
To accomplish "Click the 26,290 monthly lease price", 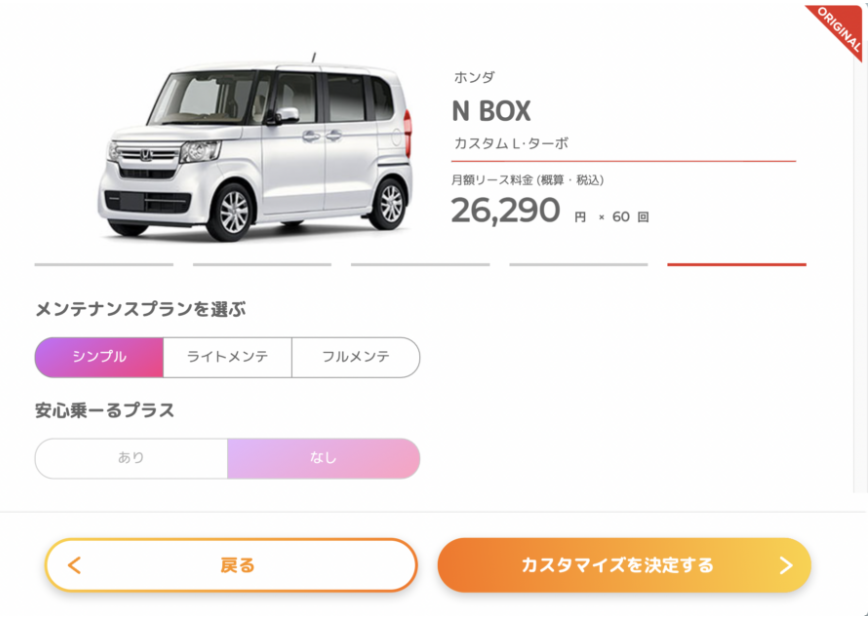I will [508, 210].
